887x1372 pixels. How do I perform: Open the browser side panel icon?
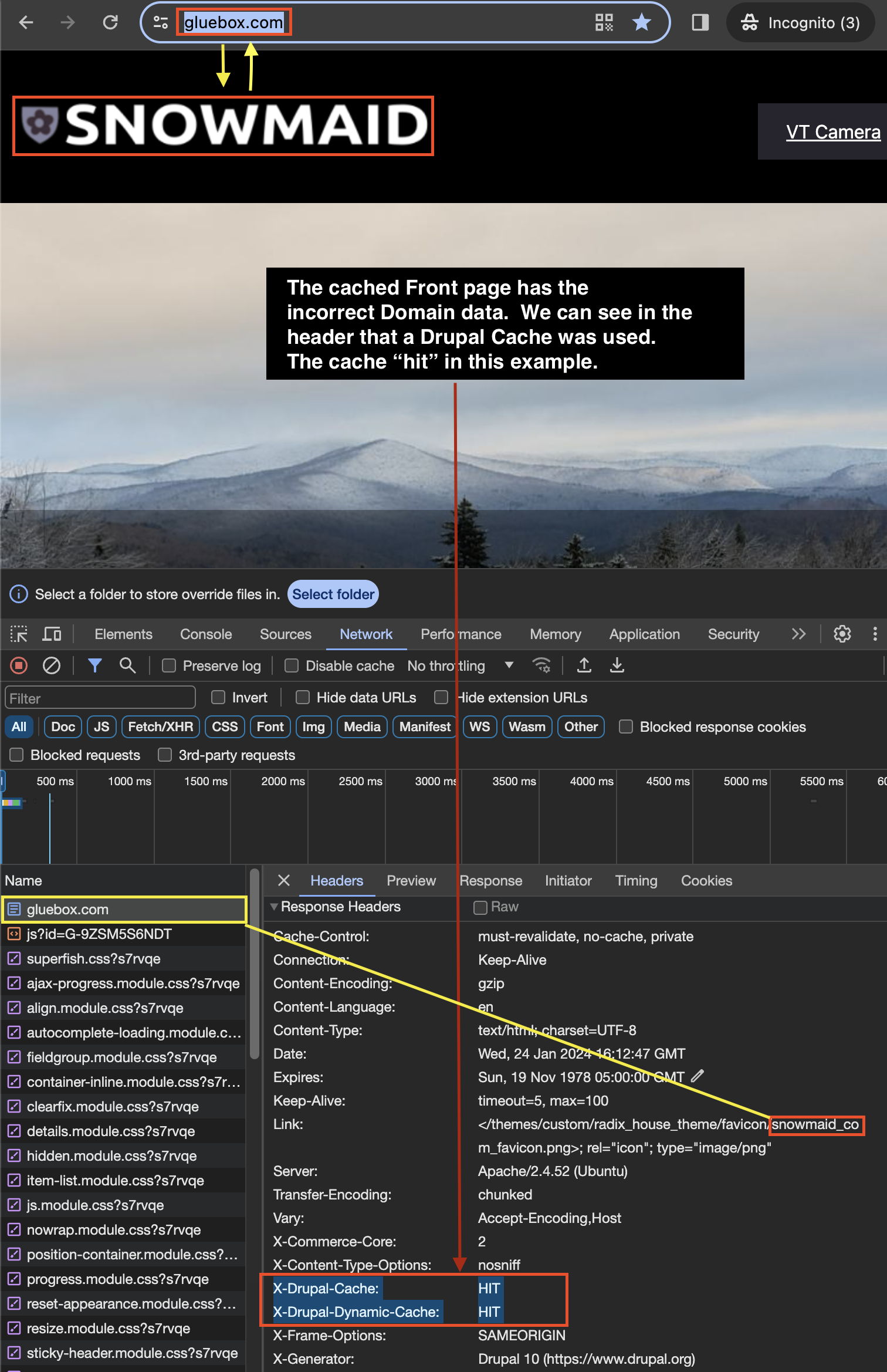click(700, 22)
